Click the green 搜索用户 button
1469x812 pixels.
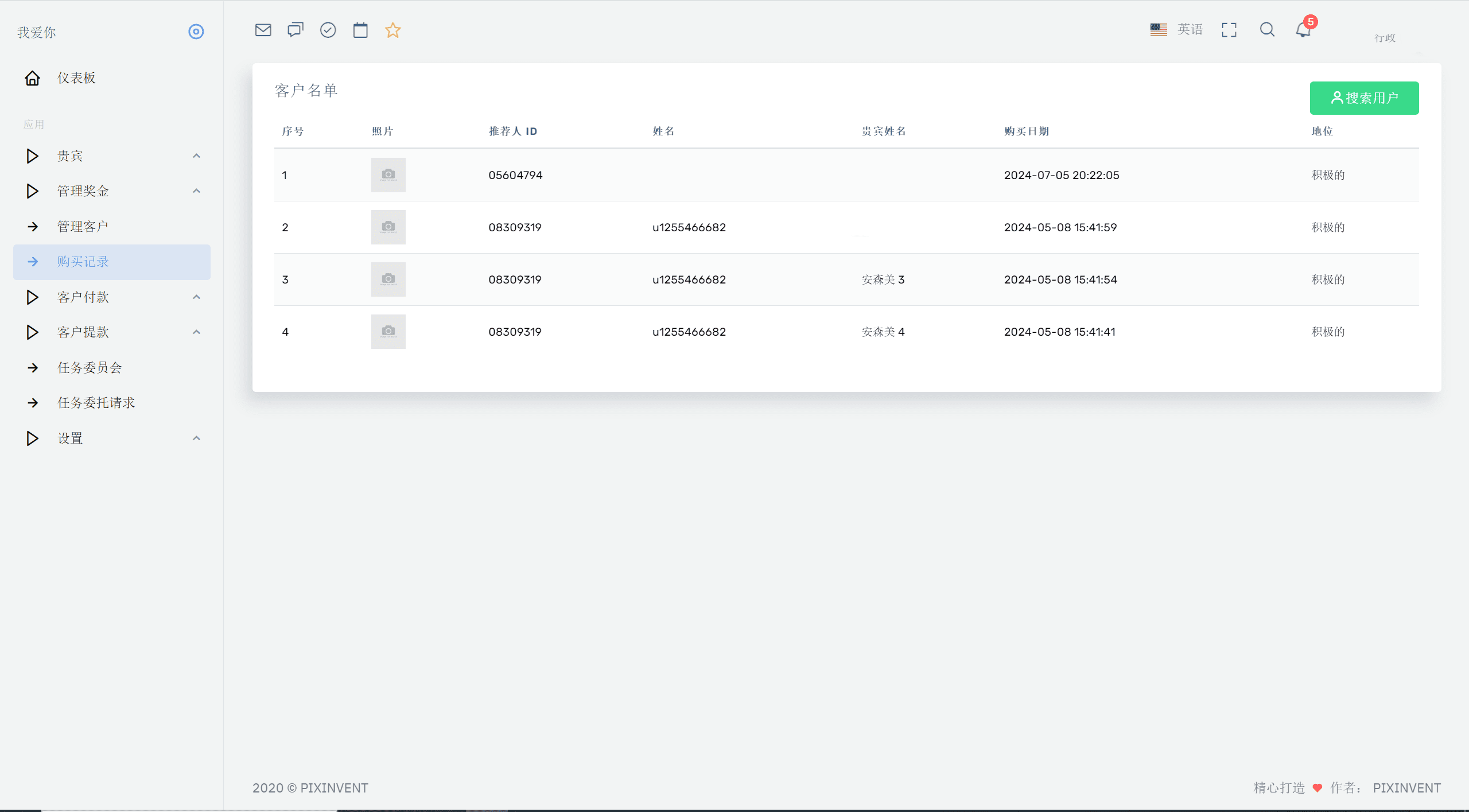pos(1364,98)
